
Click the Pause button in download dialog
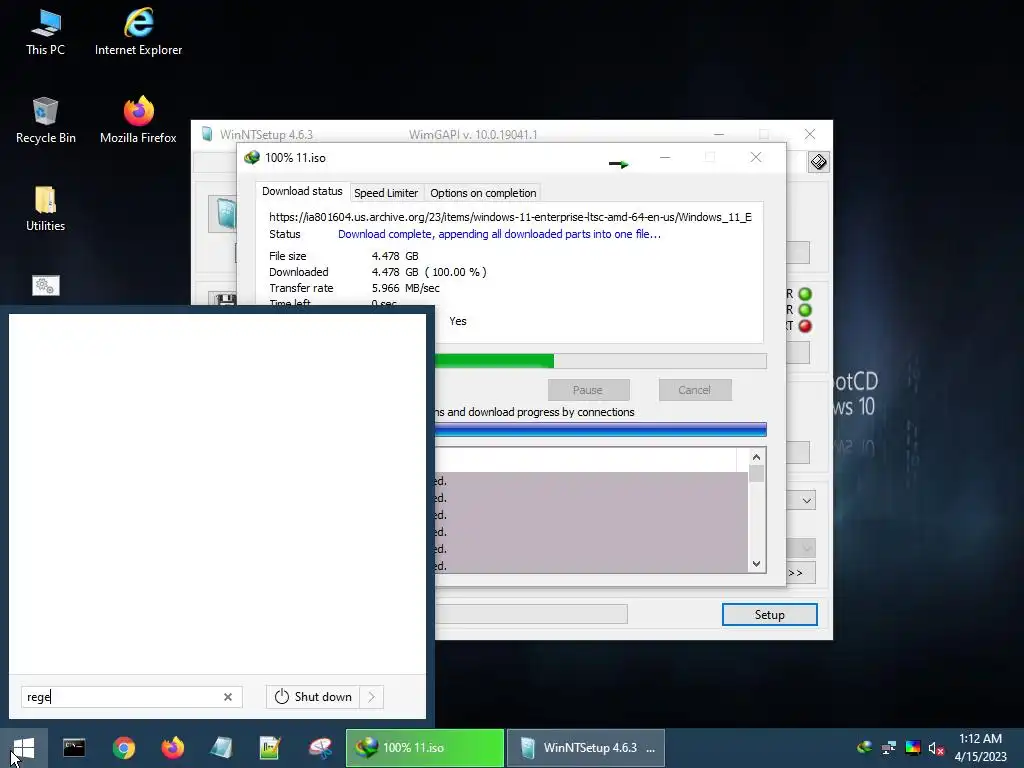[x=588, y=390]
